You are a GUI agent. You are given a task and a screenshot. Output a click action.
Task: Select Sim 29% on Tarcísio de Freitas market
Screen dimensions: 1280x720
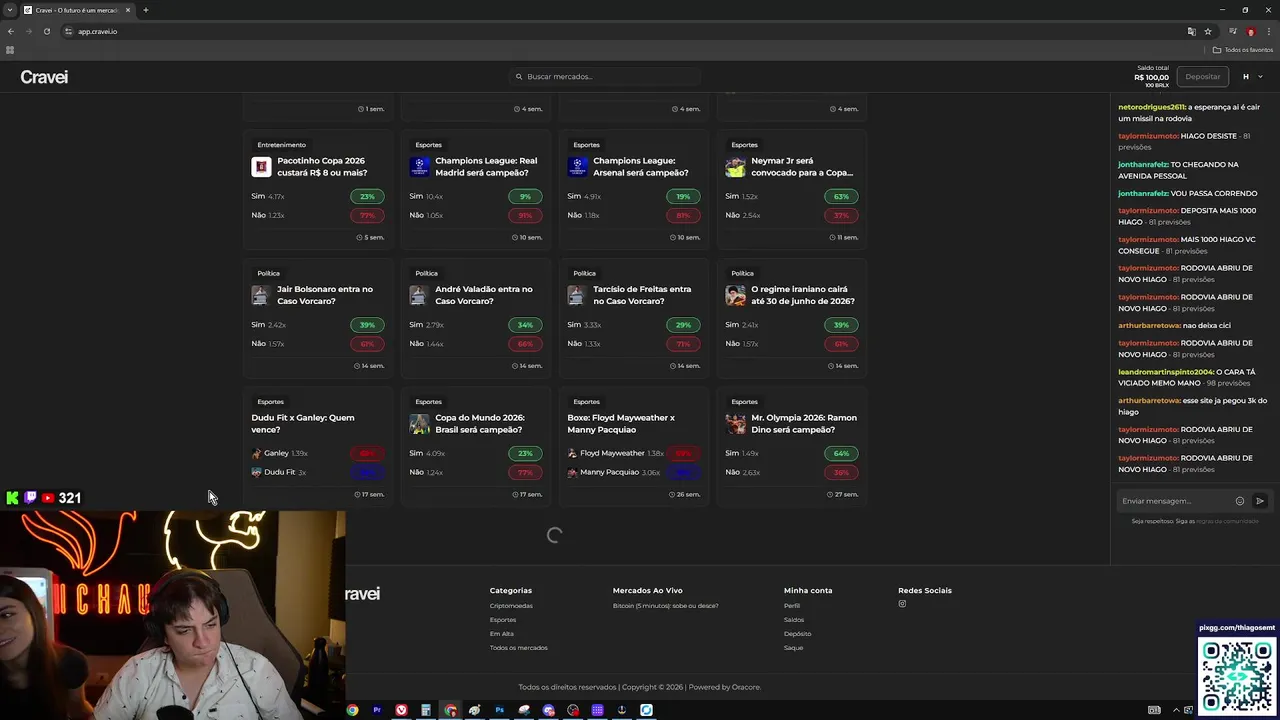(683, 325)
